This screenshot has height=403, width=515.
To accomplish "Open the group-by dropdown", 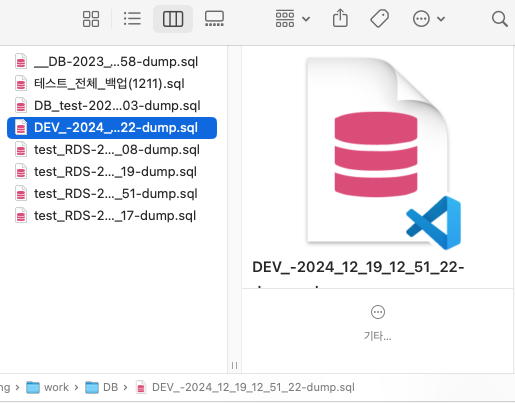I will (293, 19).
